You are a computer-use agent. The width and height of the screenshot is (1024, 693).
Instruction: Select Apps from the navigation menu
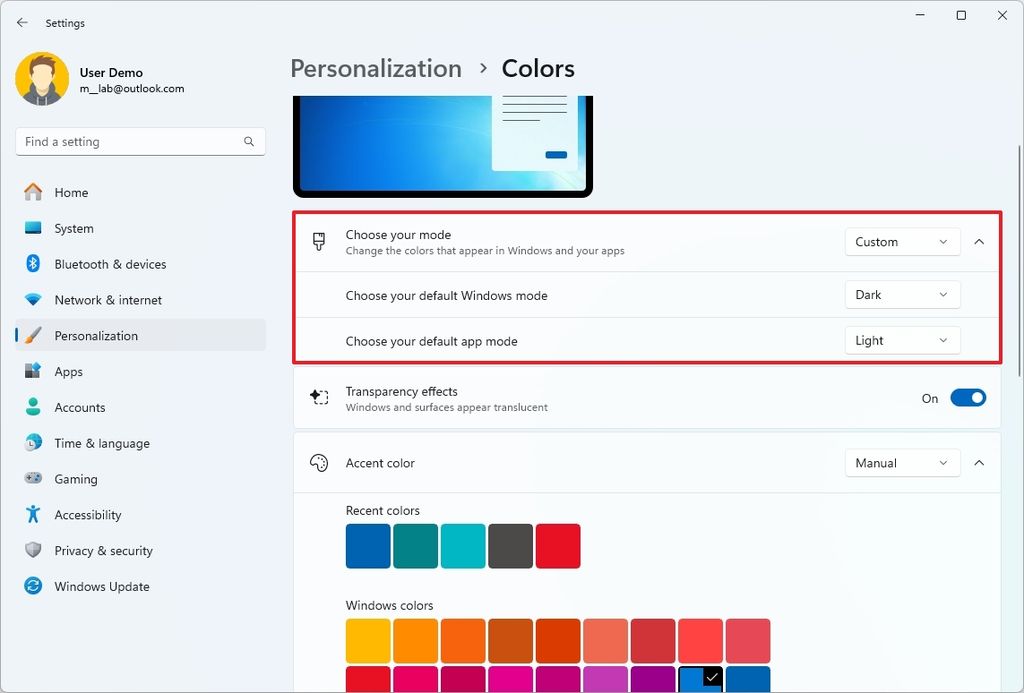tap(67, 371)
